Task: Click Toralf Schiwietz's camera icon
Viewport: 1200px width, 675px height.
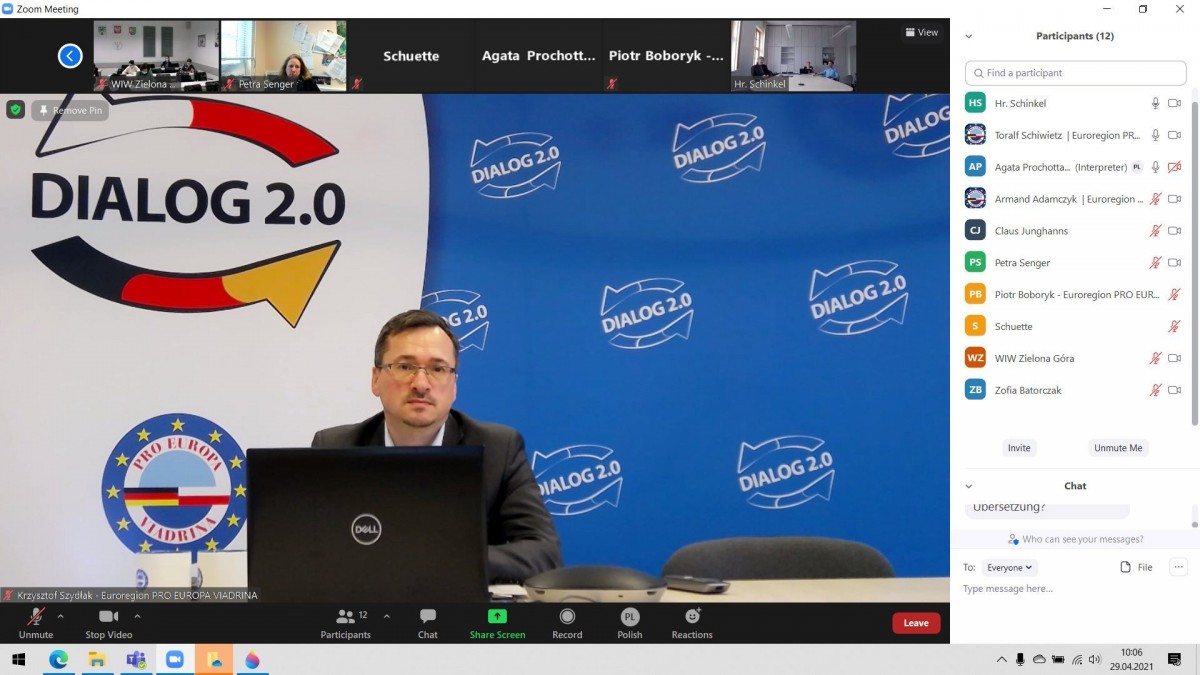Action: [x=1175, y=135]
